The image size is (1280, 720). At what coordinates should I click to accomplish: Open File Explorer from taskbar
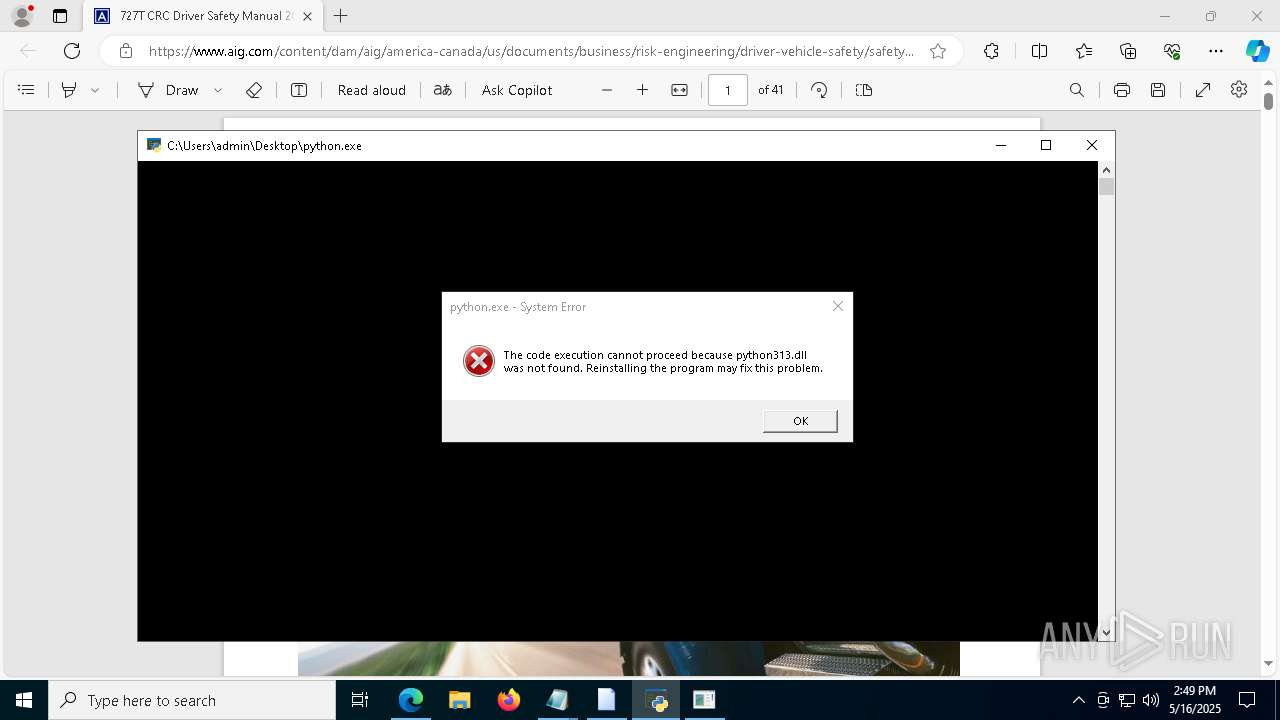coord(460,700)
